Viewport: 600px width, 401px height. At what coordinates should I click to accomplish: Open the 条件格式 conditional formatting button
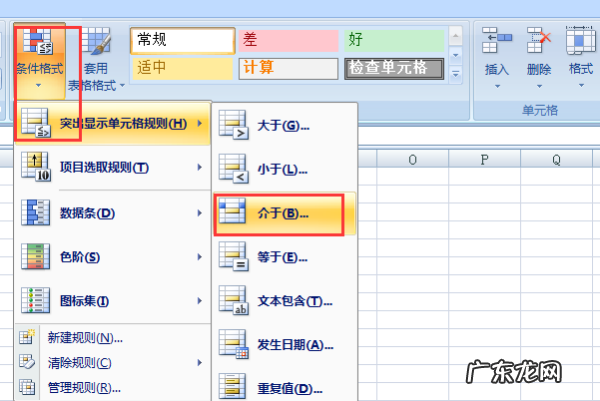[39, 60]
